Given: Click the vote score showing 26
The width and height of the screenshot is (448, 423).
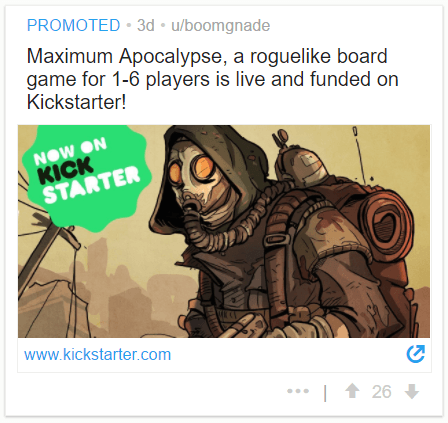Looking at the screenshot, I should (x=381, y=392).
